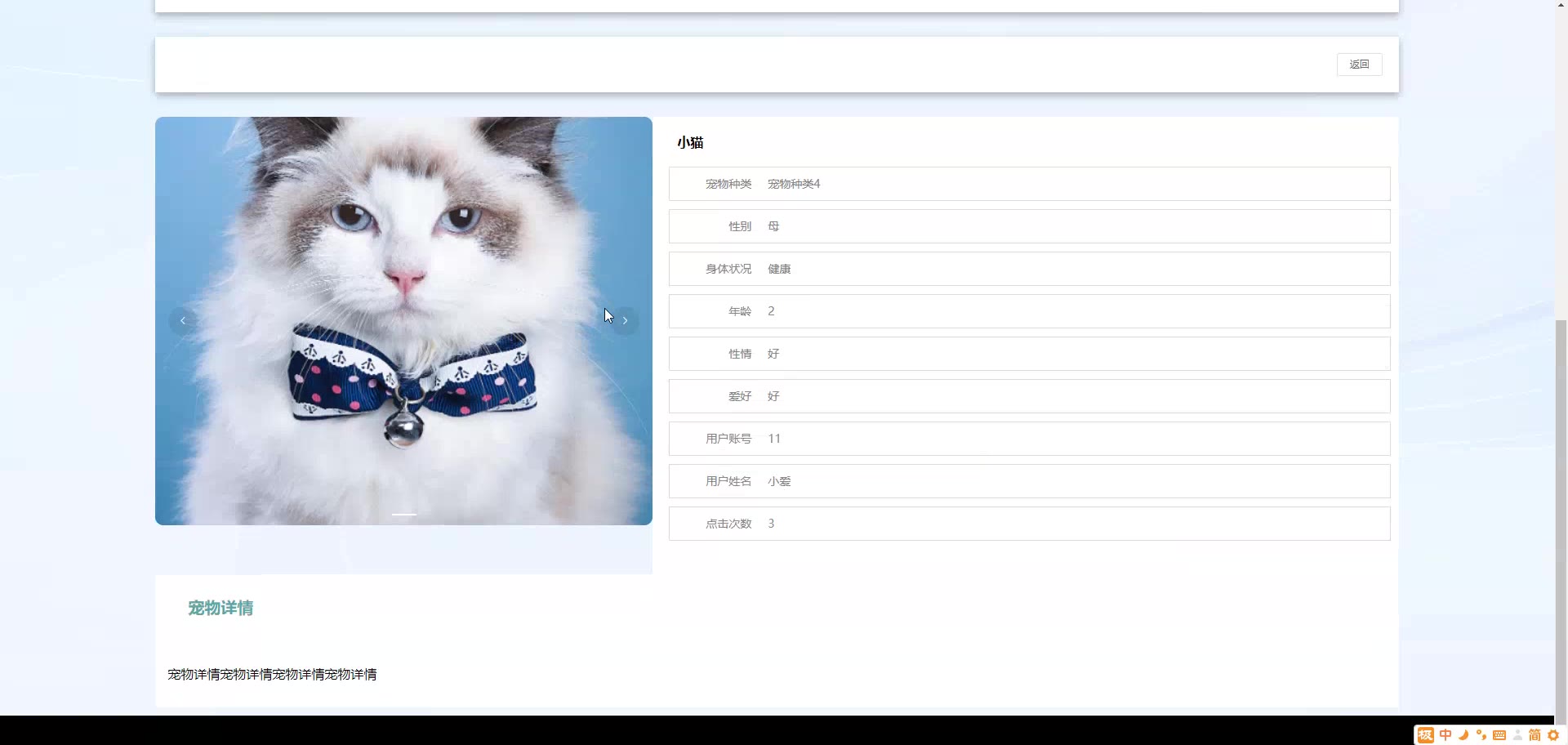Toggle the punctuation mode icon in the IME bar

(x=1481, y=735)
